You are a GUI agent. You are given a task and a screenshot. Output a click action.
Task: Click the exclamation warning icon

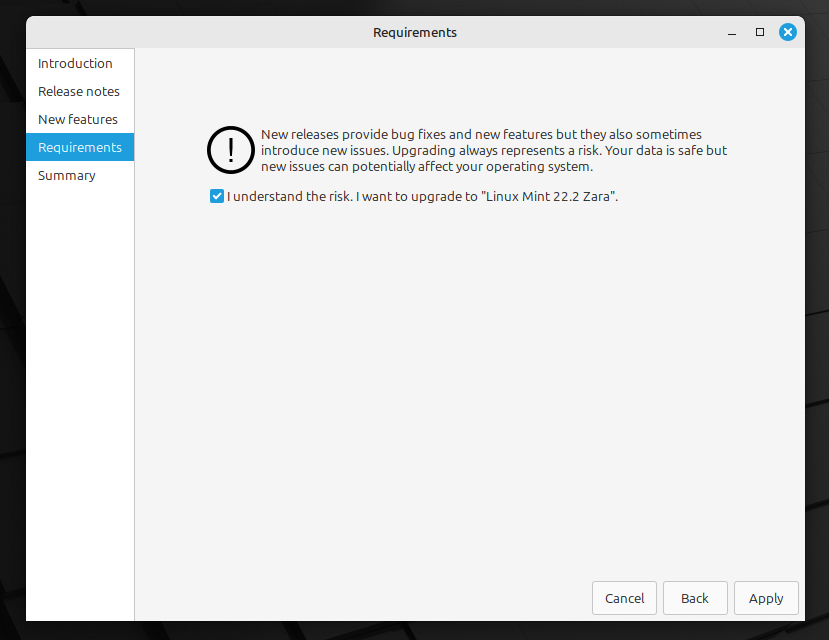point(230,150)
